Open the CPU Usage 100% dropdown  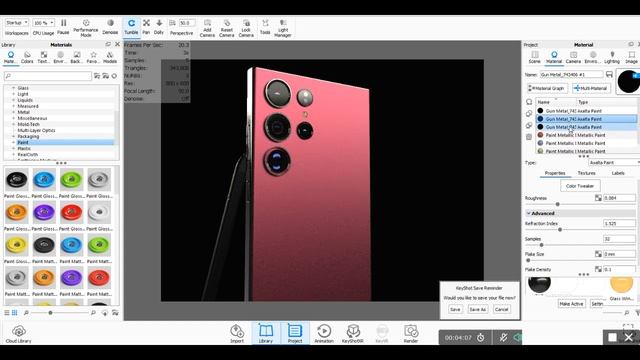pos(43,23)
